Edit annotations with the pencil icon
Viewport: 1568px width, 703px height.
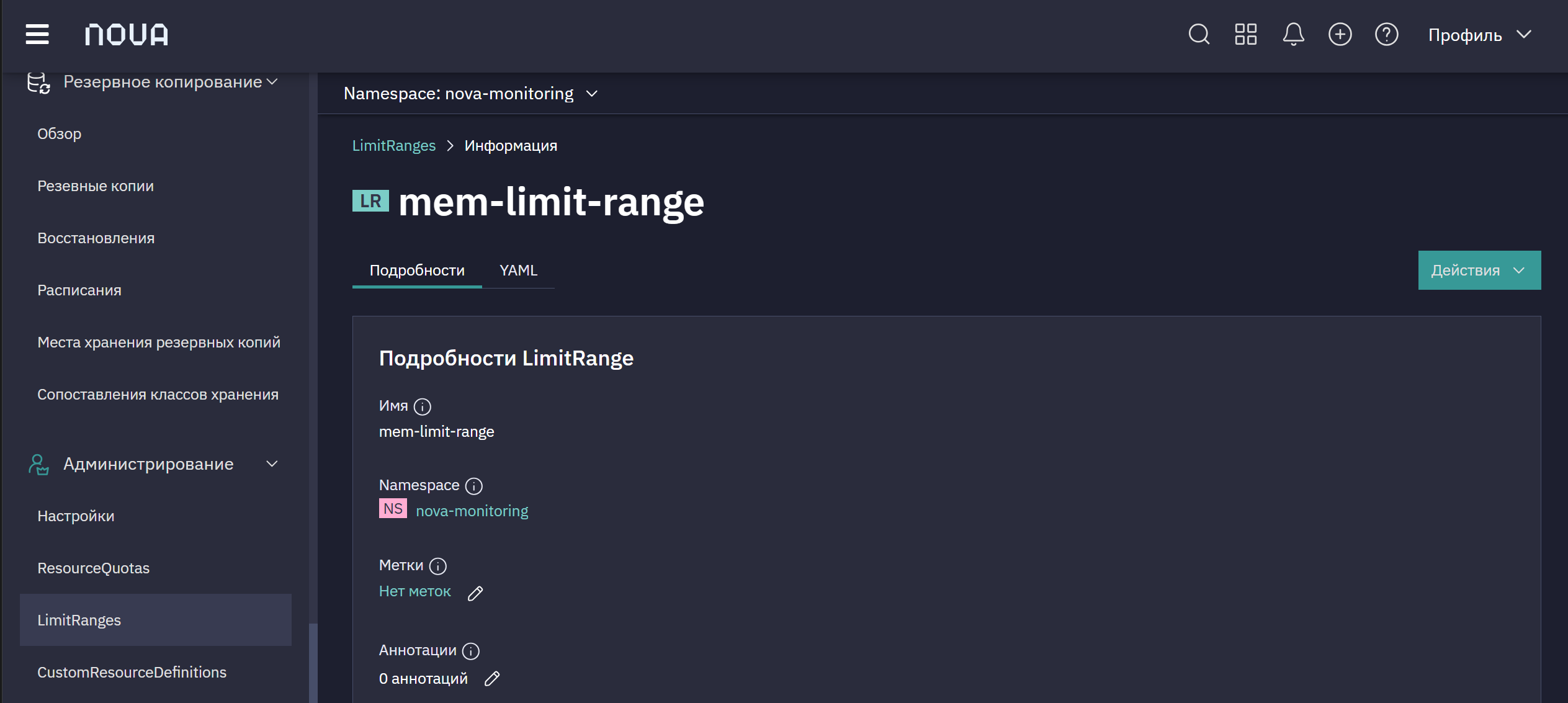[492, 679]
